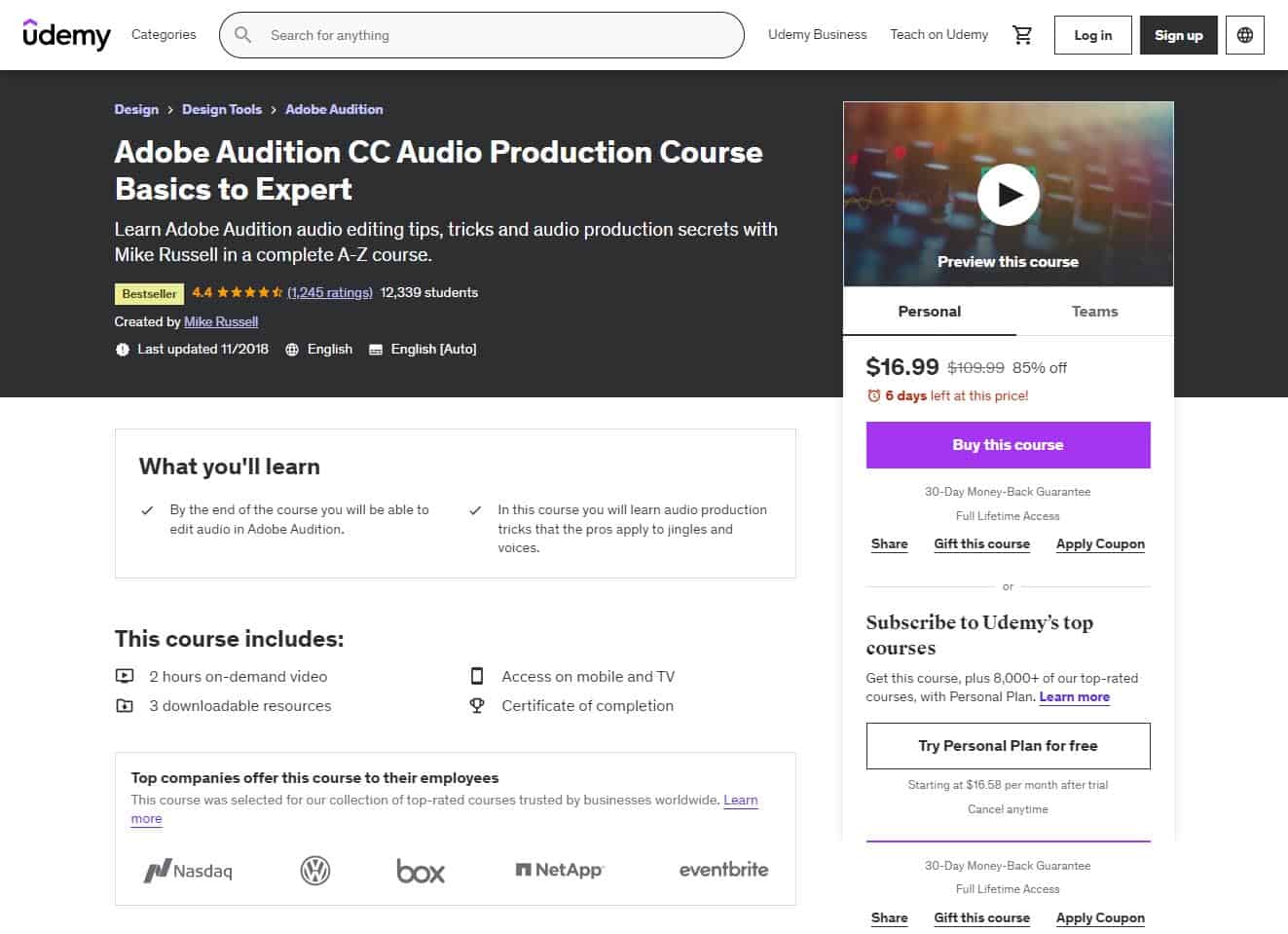Click the eventbrite logo
Image resolution: width=1288 pixels, height=934 pixels.
pyautogui.click(x=723, y=870)
